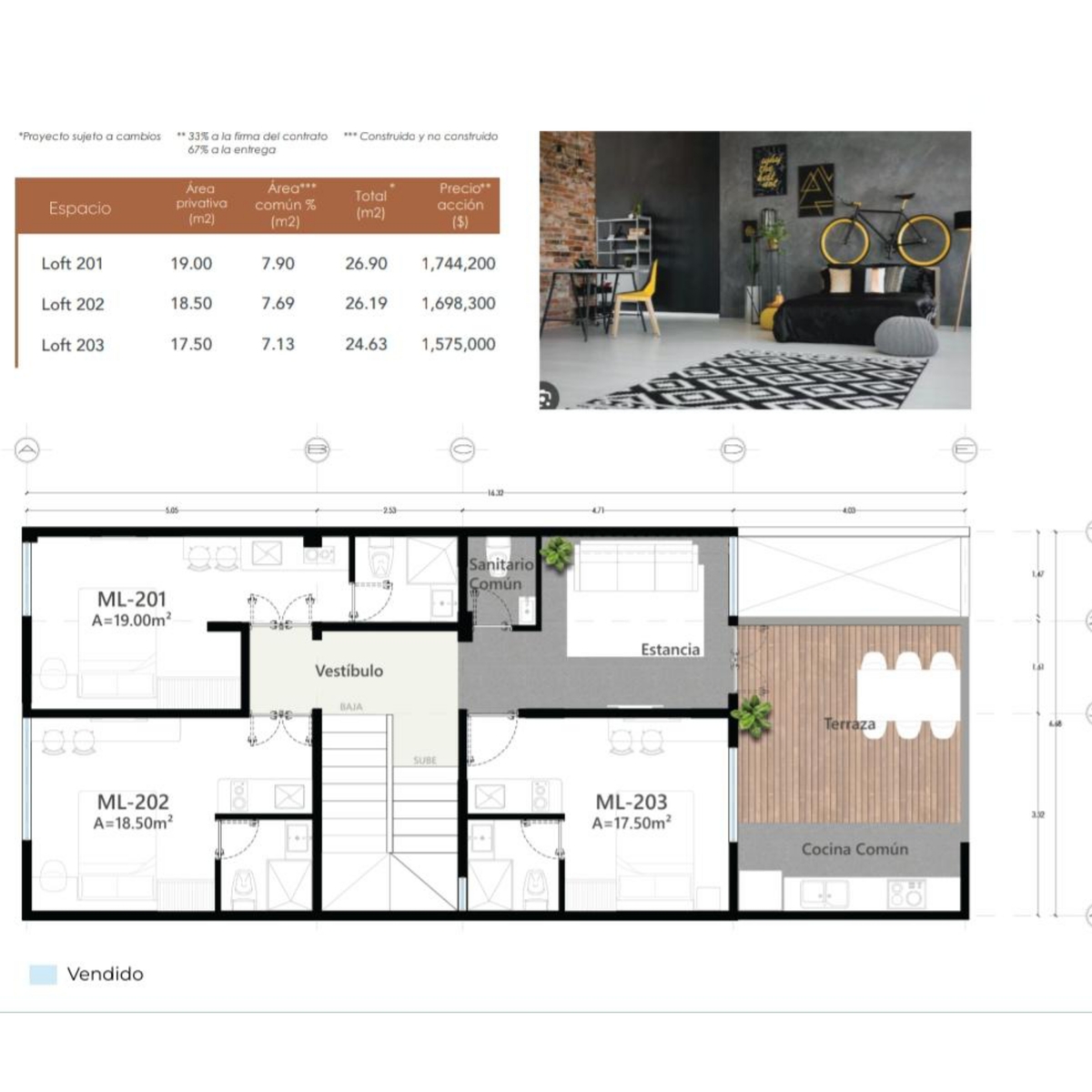The height and width of the screenshot is (1092, 1092).
Task: Select the ML-203 room label
Action: pos(631,803)
